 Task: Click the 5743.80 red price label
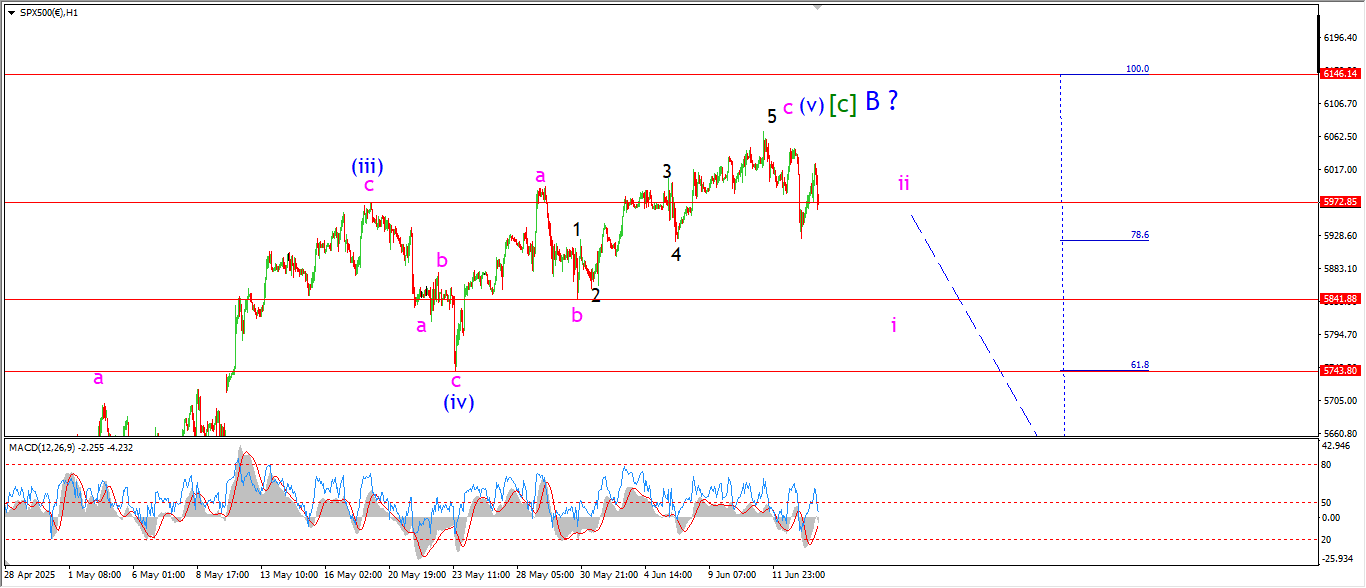tap(1340, 371)
